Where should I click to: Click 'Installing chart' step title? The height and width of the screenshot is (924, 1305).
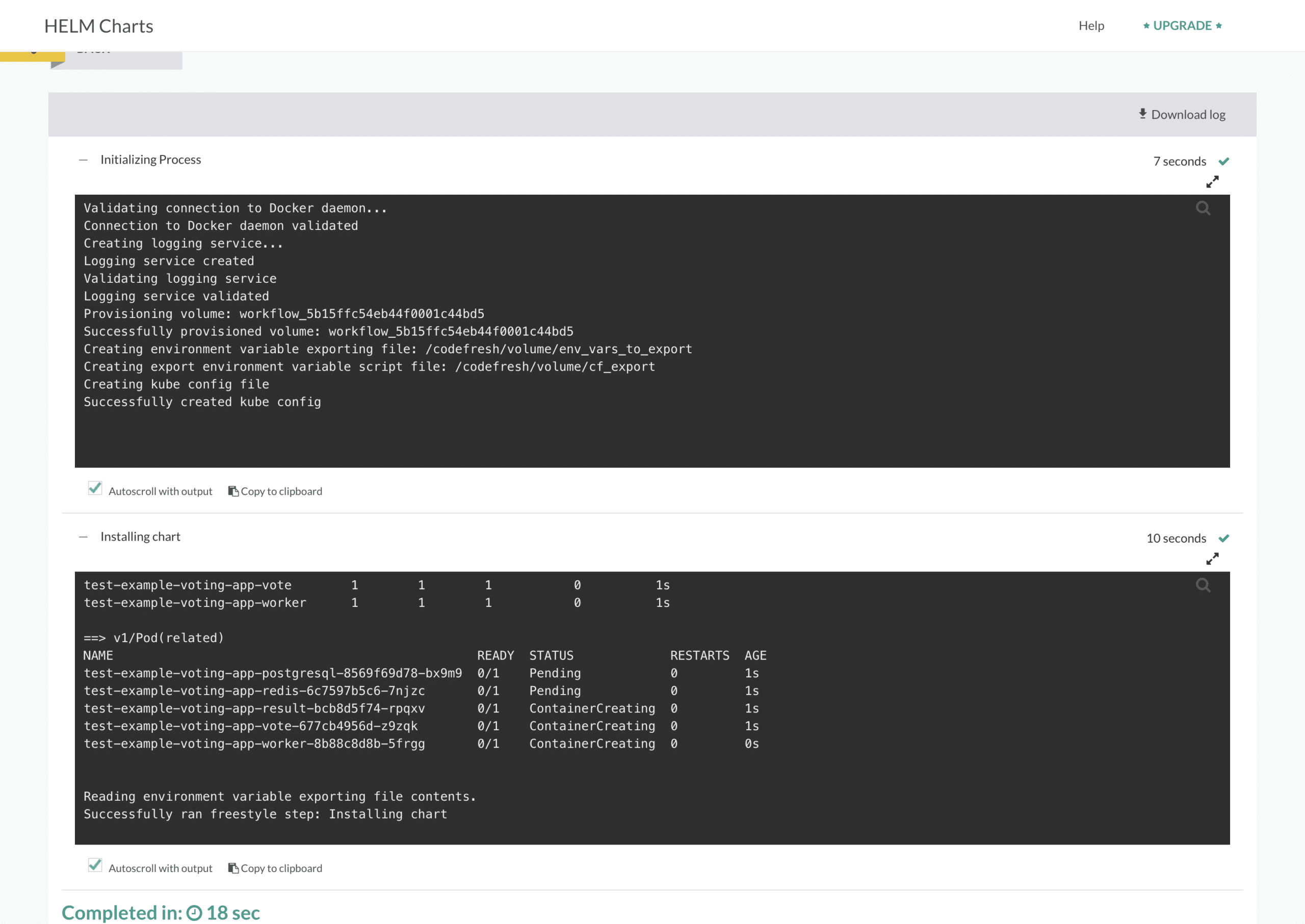(140, 537)
